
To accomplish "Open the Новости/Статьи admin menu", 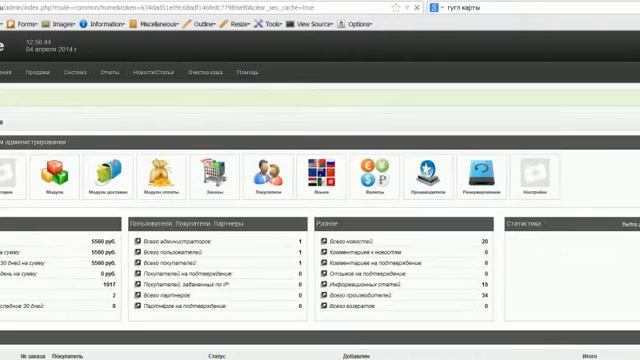I will (x=153, y=72).
